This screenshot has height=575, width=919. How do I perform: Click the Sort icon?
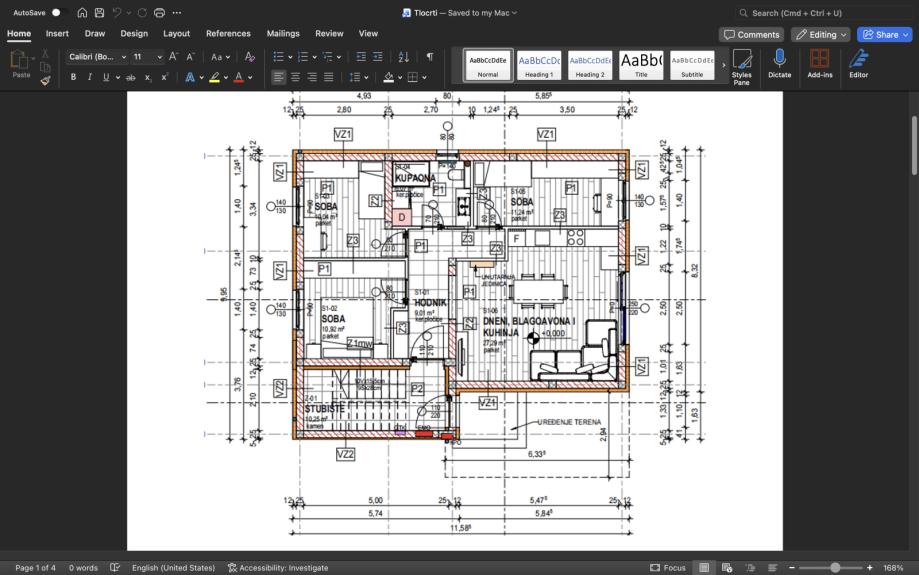pos(404,57)
